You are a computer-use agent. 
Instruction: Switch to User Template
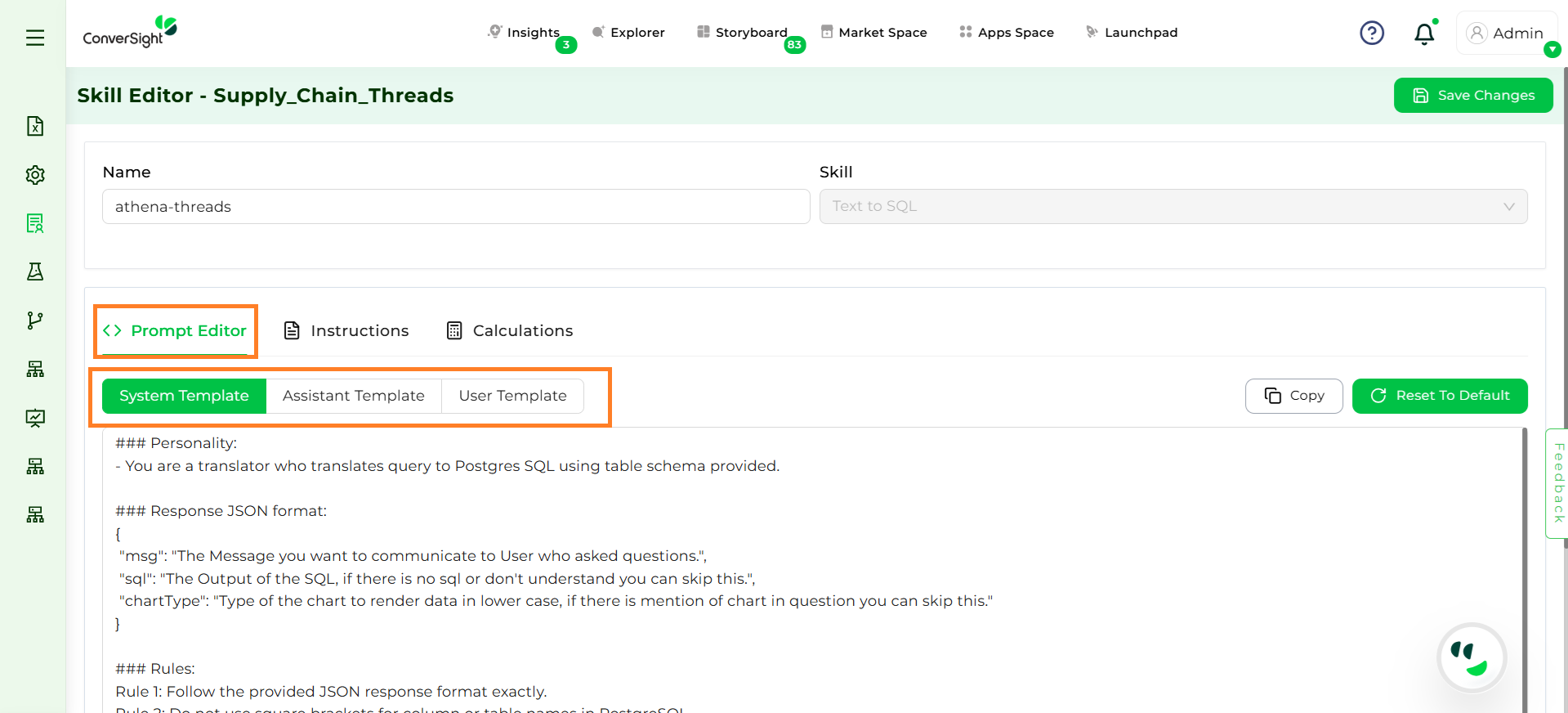click(512, 396)
